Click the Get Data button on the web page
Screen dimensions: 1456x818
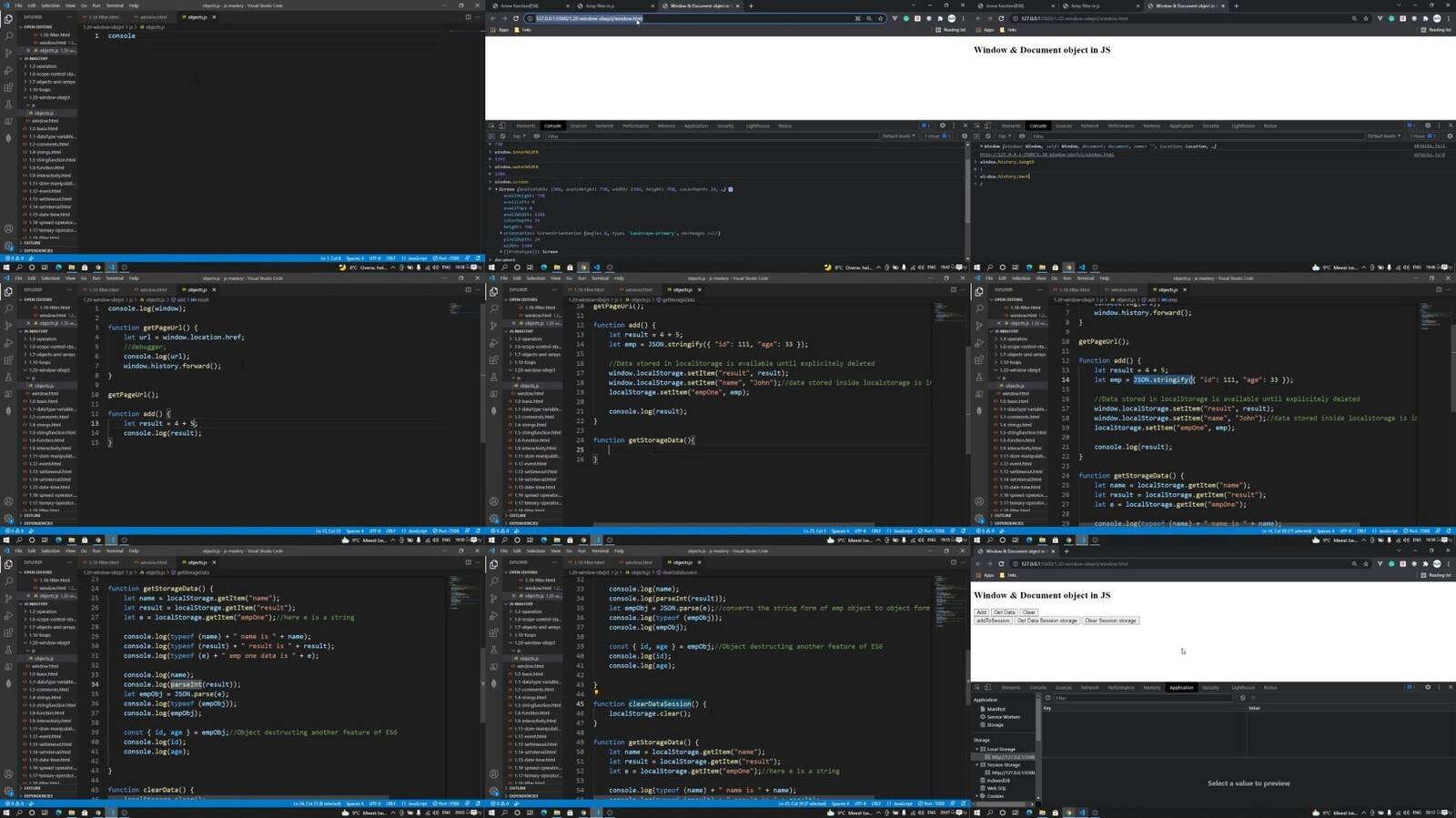click(1005, 612)
